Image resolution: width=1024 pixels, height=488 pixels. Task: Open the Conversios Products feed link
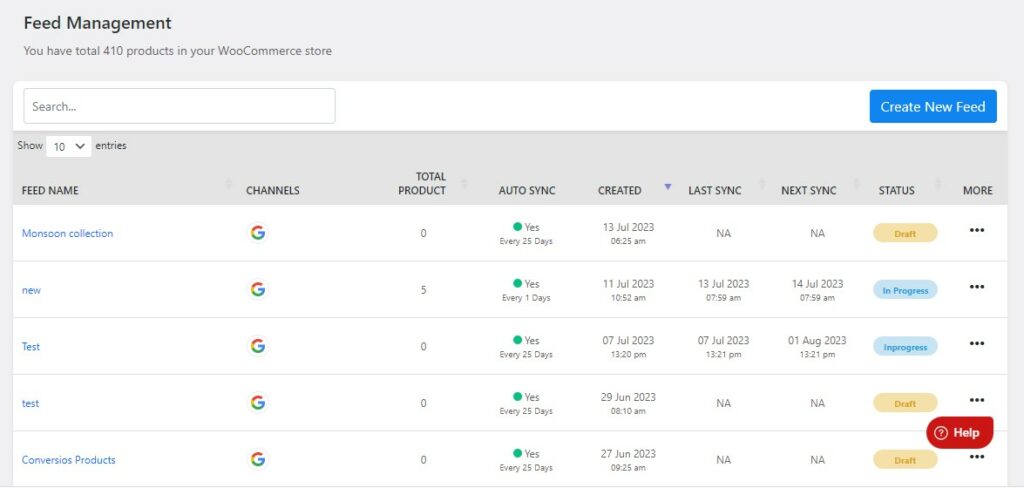(69, 460)
